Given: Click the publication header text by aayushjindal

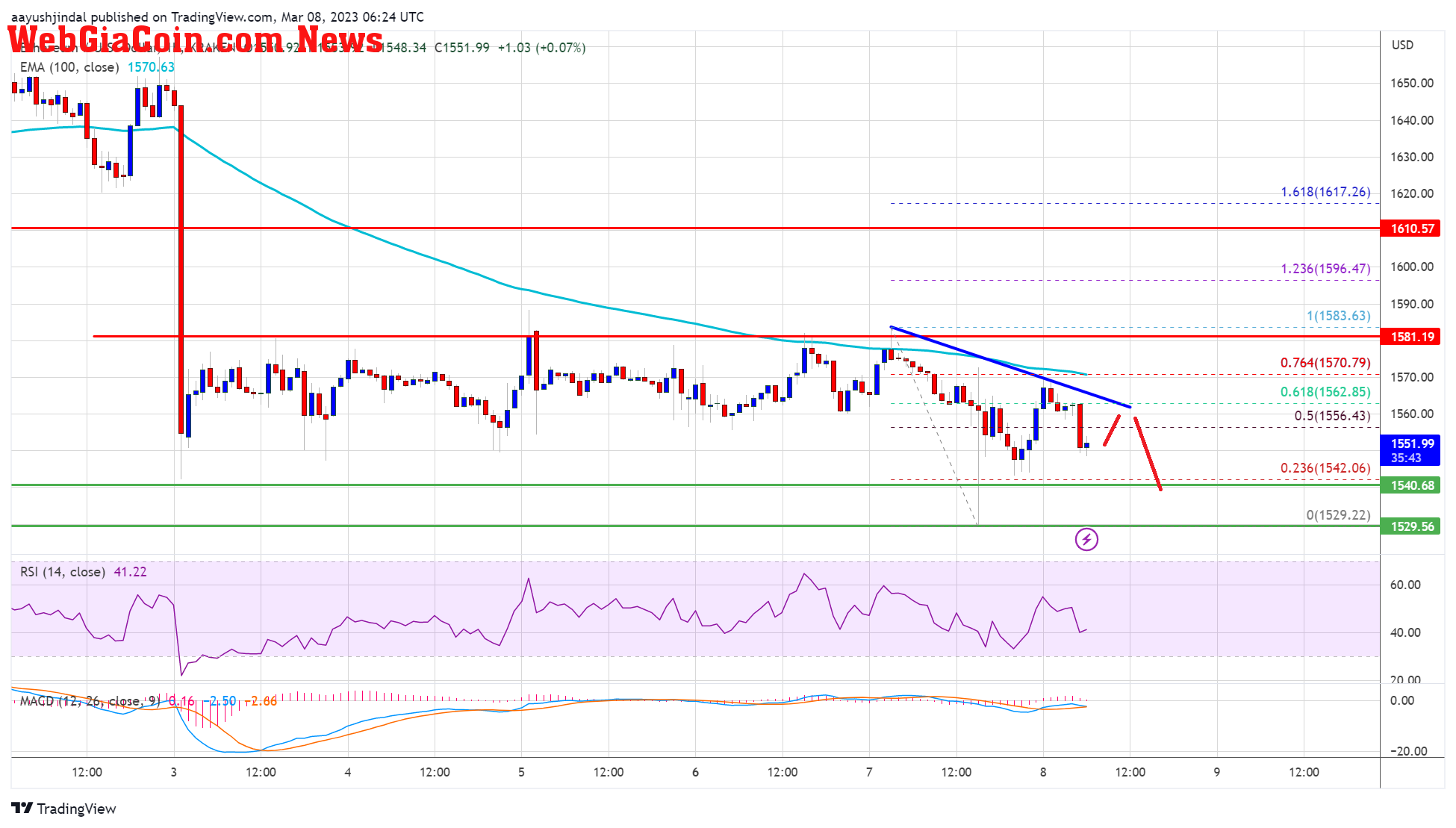Looking at the screenshot, I should (x=217, y=16).
